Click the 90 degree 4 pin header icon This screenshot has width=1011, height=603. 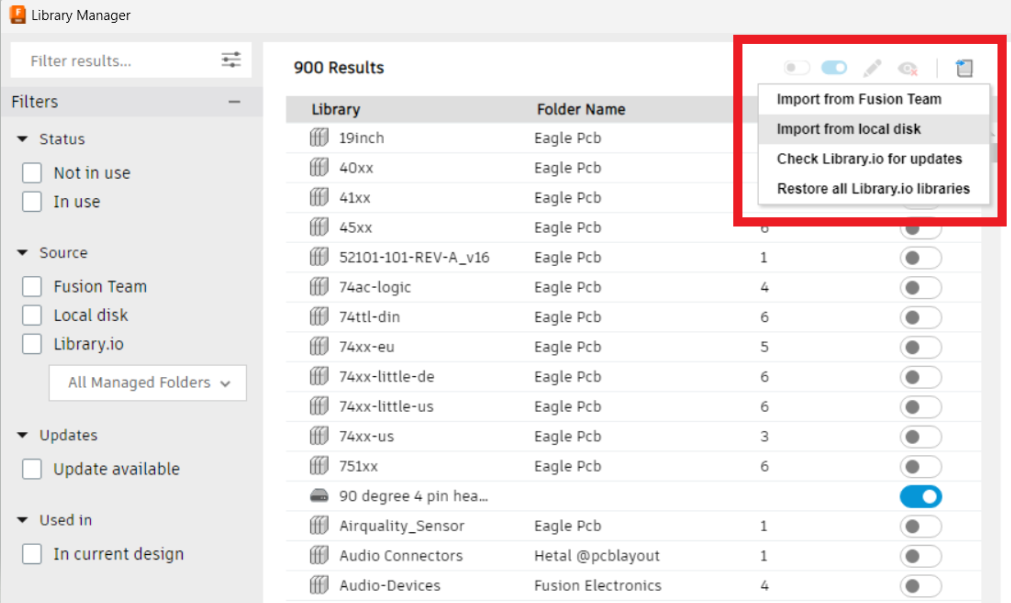coord(319,496)
